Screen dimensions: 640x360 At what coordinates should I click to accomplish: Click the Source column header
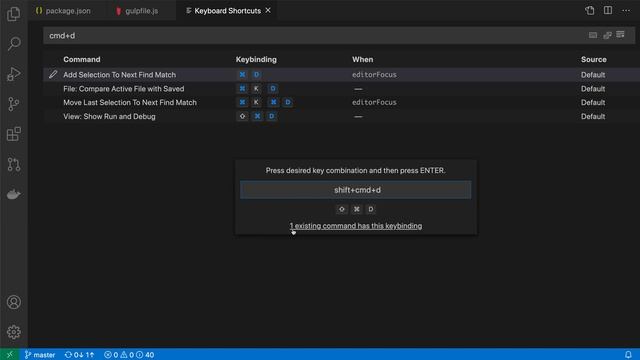(x=593, y=59)
